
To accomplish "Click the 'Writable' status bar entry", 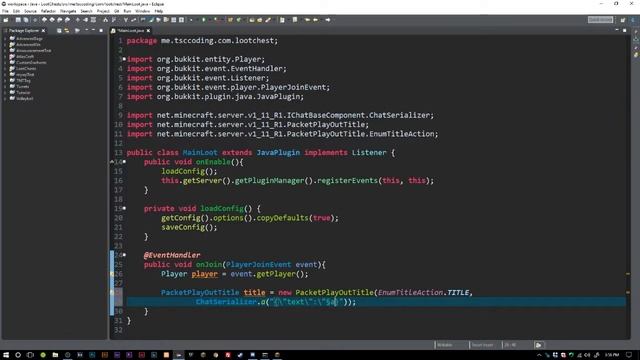I will (445, 345).
